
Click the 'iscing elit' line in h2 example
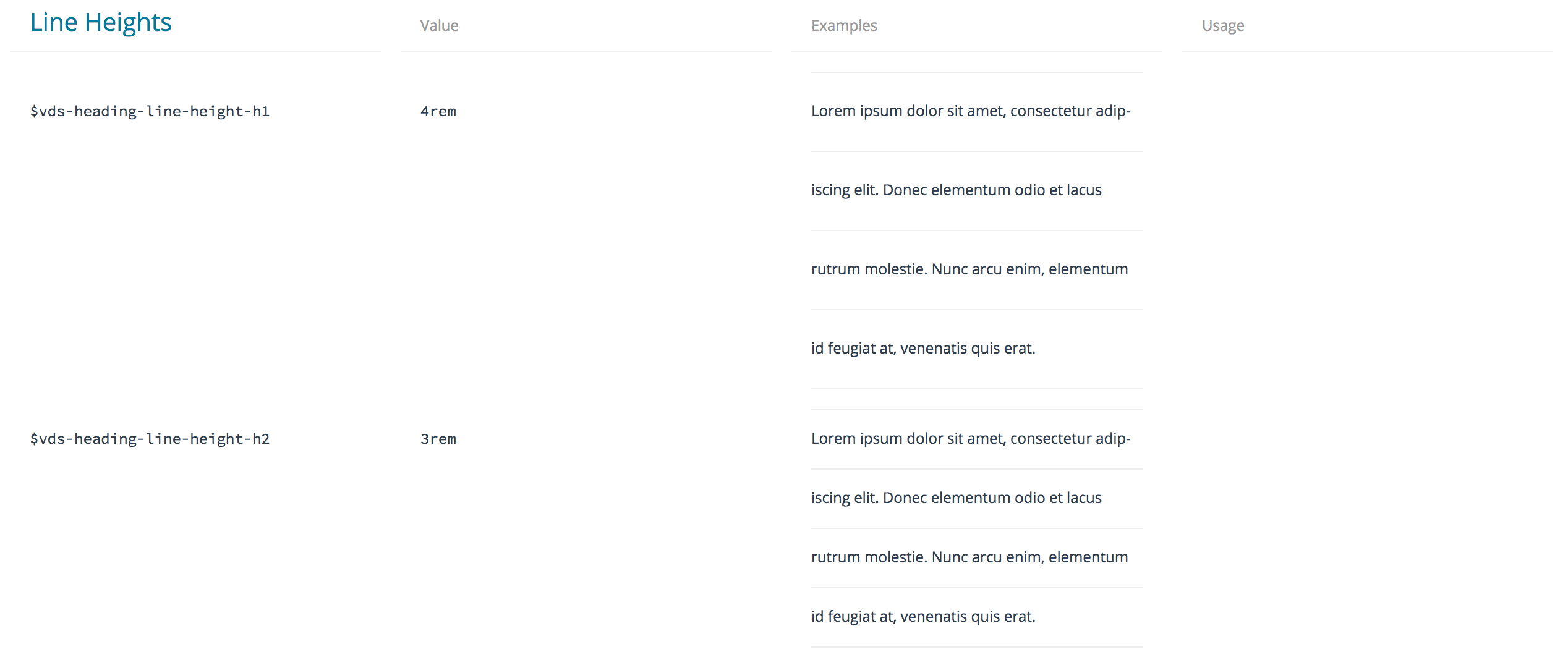tap(956, 498)
